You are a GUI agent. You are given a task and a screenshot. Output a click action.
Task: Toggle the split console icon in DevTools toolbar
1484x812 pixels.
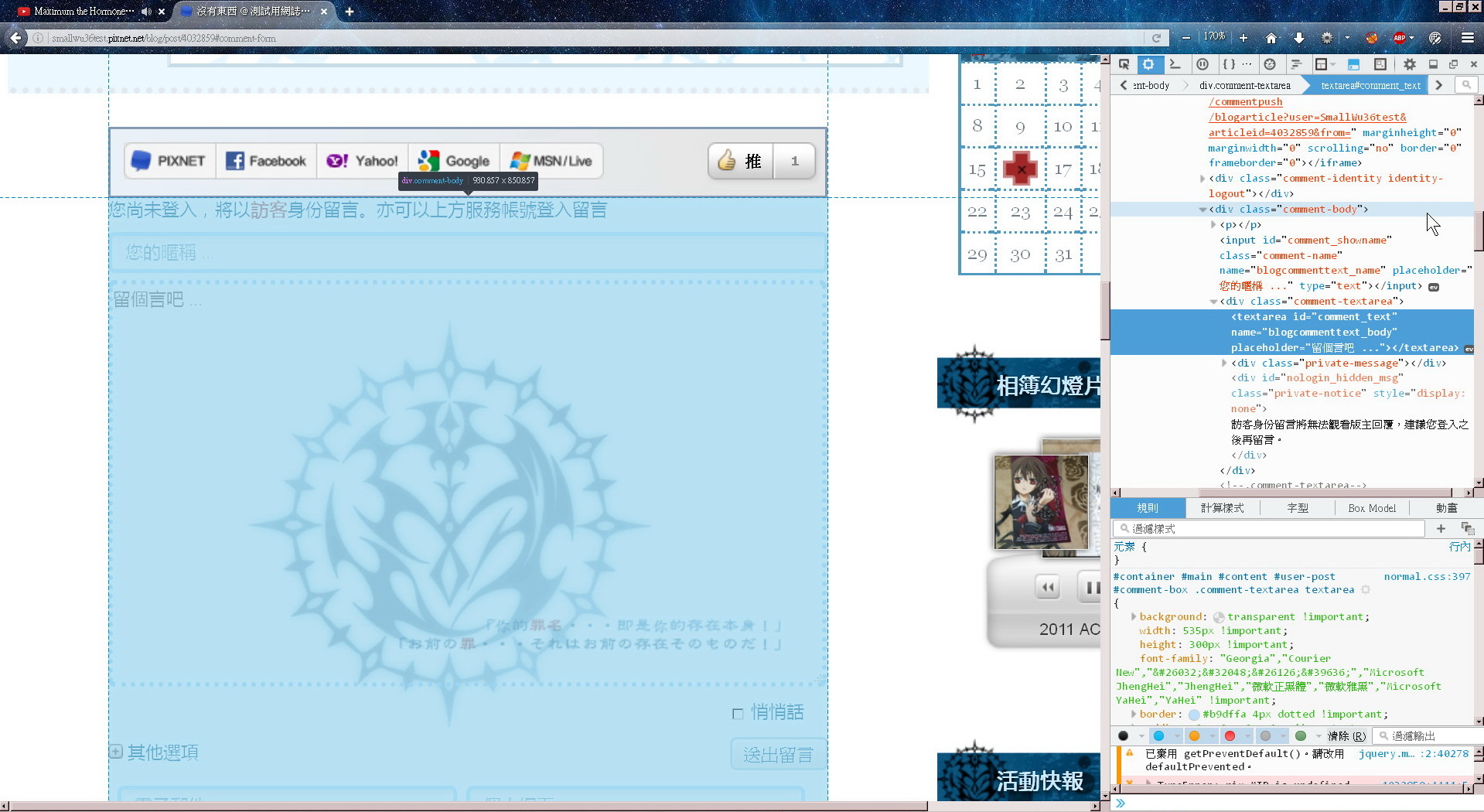[x=1353, y=64]
